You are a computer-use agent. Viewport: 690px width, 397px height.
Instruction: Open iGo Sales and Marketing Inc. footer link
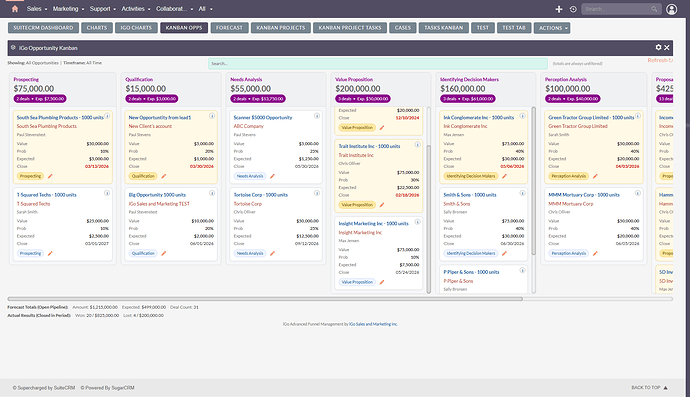click(373, 324)
